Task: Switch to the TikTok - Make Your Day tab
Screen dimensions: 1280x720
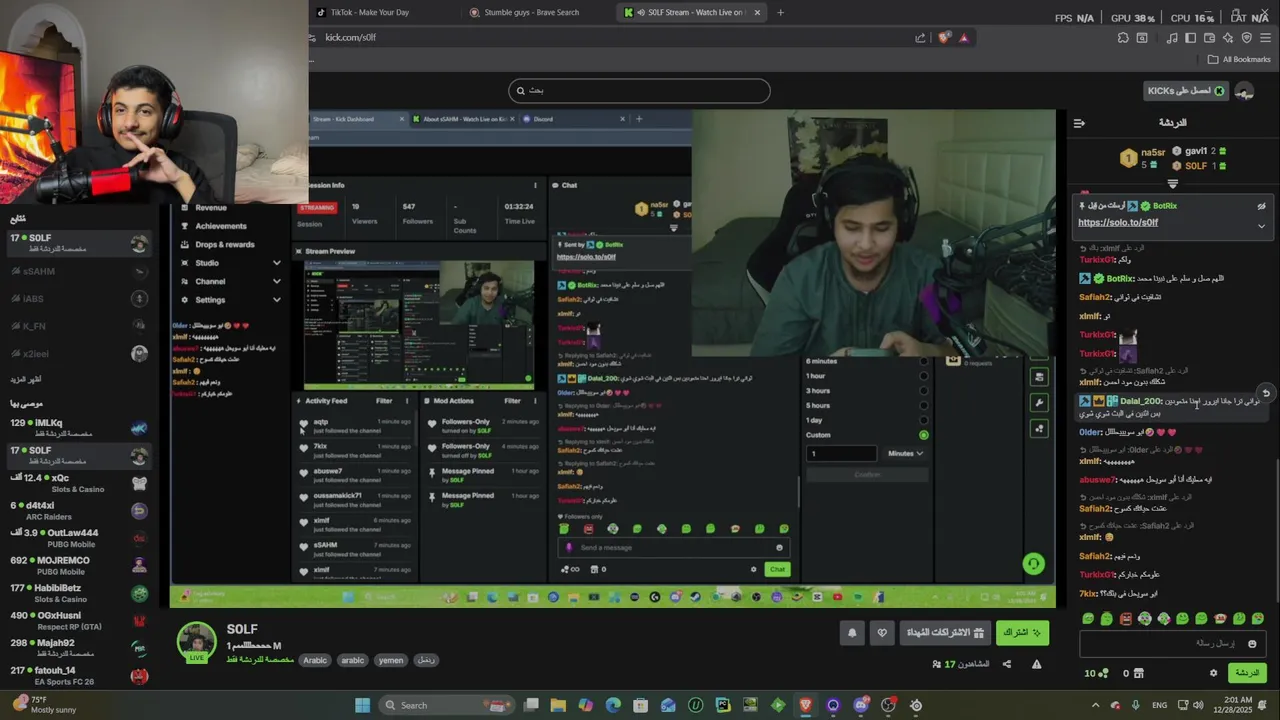Action: pyautogui.click(x=369, y=12)
